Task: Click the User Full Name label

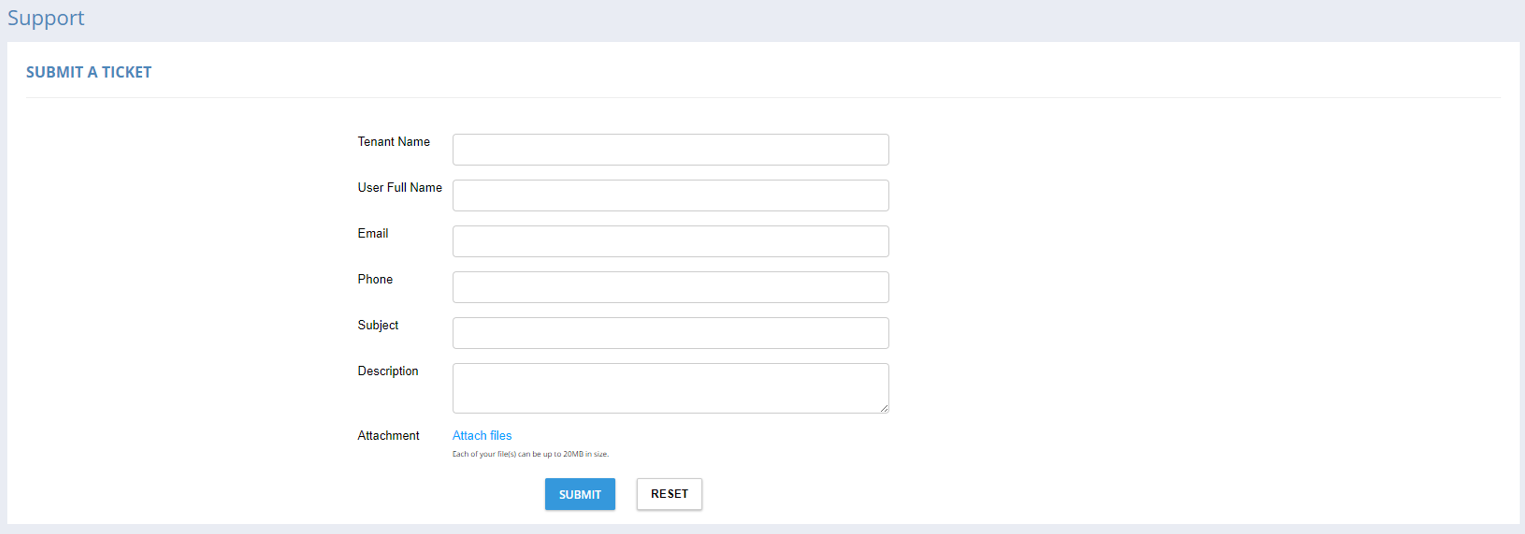Action: [x=400, y=188]
